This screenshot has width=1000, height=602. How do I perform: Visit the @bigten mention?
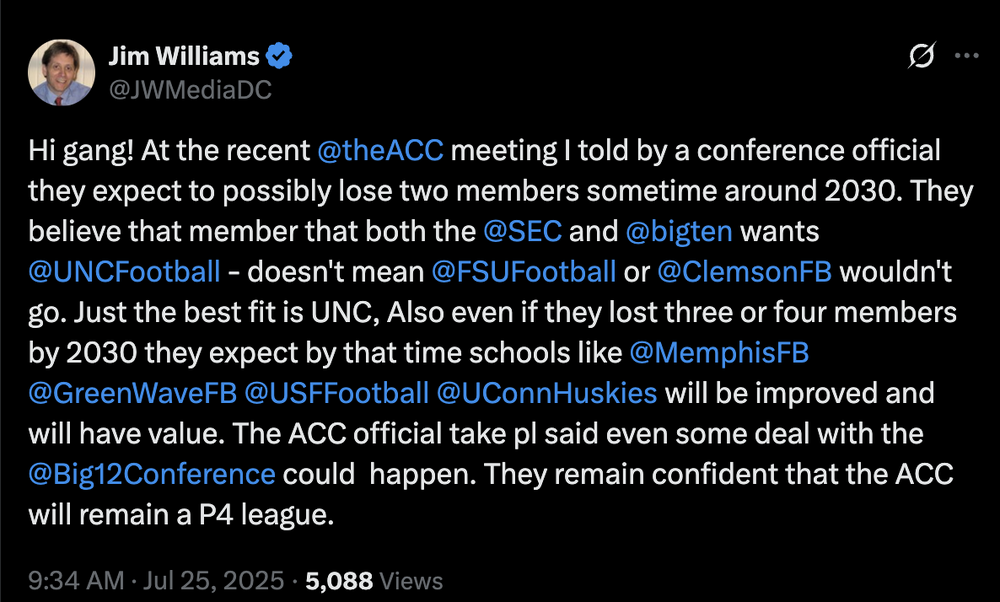[679, 232]
